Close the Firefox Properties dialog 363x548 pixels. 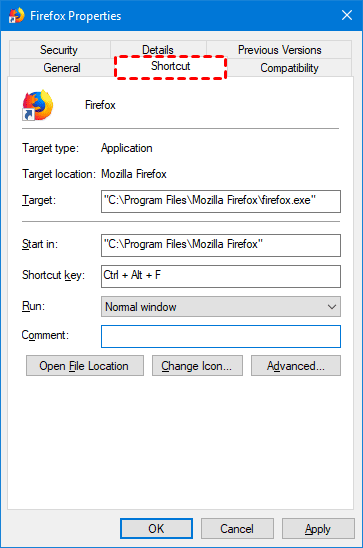click(347, 15)
